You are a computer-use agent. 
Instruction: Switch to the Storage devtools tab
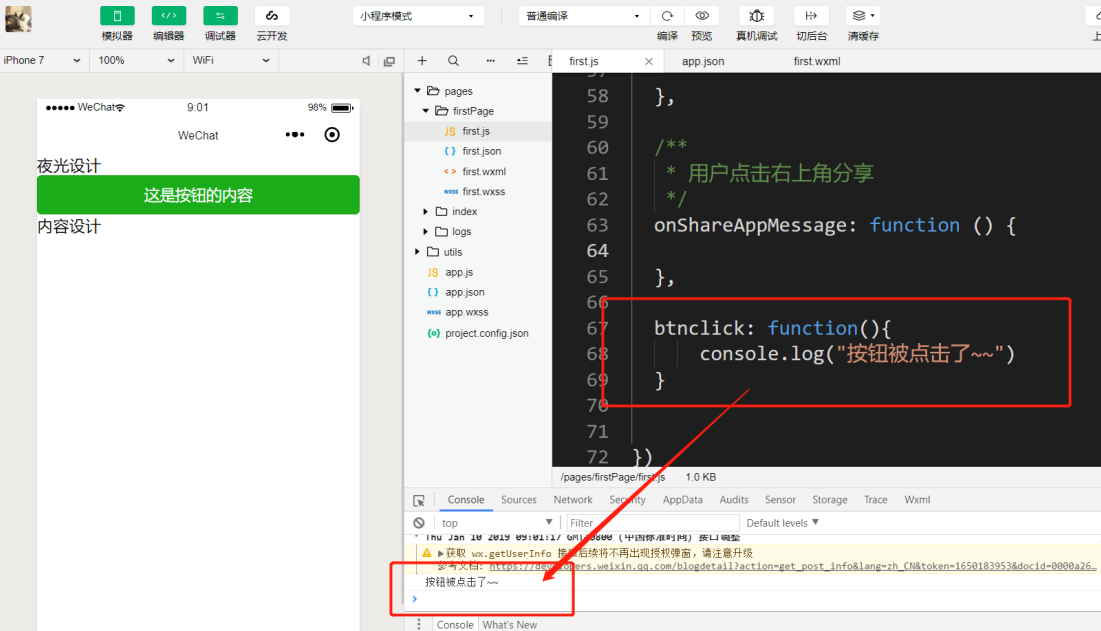[830, 500]
